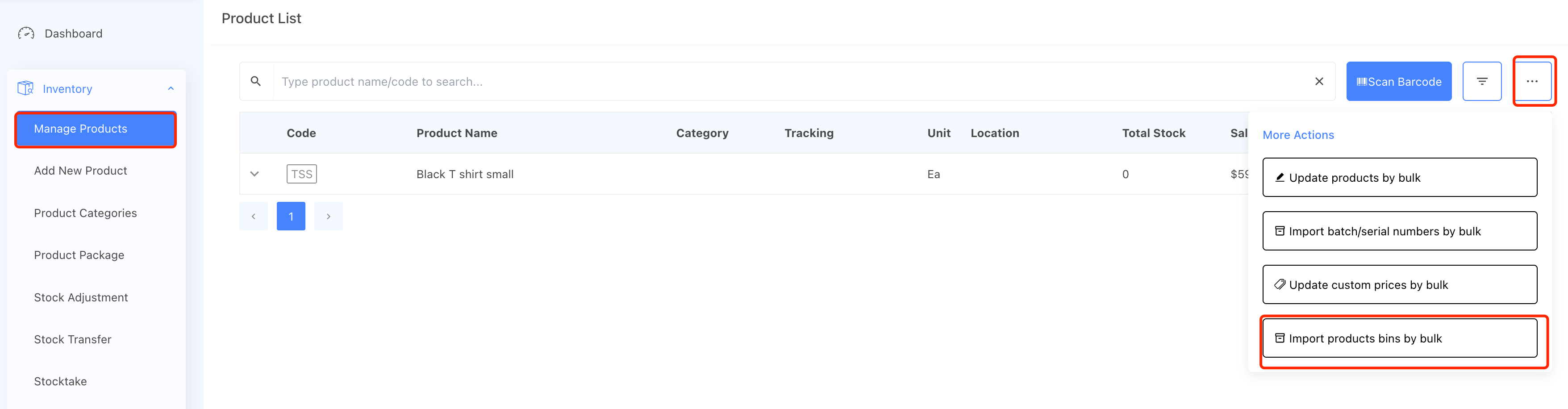This screenshot has height=409, width=1568.
Task: Expand the Black T shirt small row
Action: point(254,174)
